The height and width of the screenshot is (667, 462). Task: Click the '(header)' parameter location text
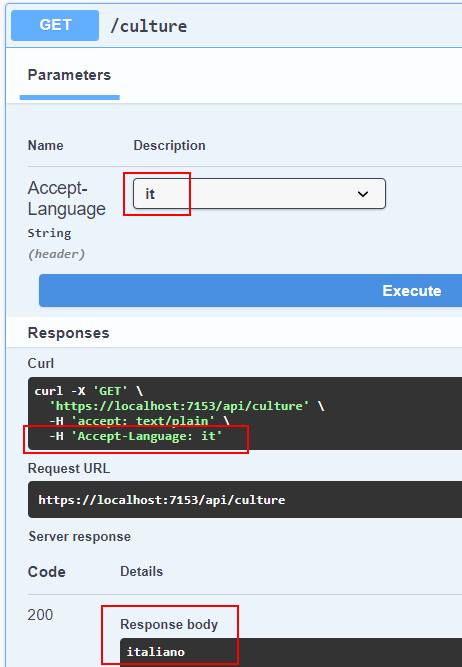57,254
